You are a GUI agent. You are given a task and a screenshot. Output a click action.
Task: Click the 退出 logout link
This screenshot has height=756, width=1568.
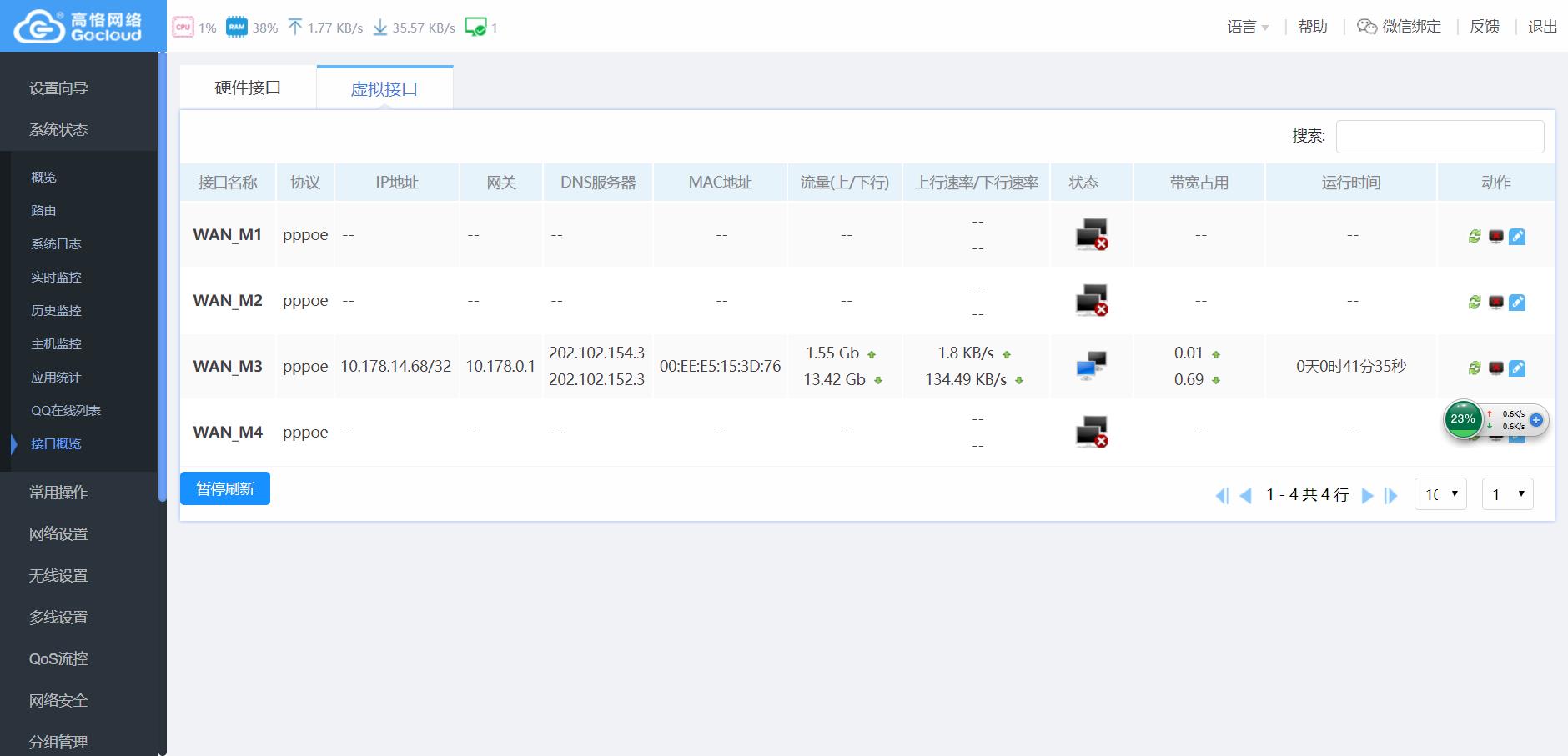coord(1542,27)
